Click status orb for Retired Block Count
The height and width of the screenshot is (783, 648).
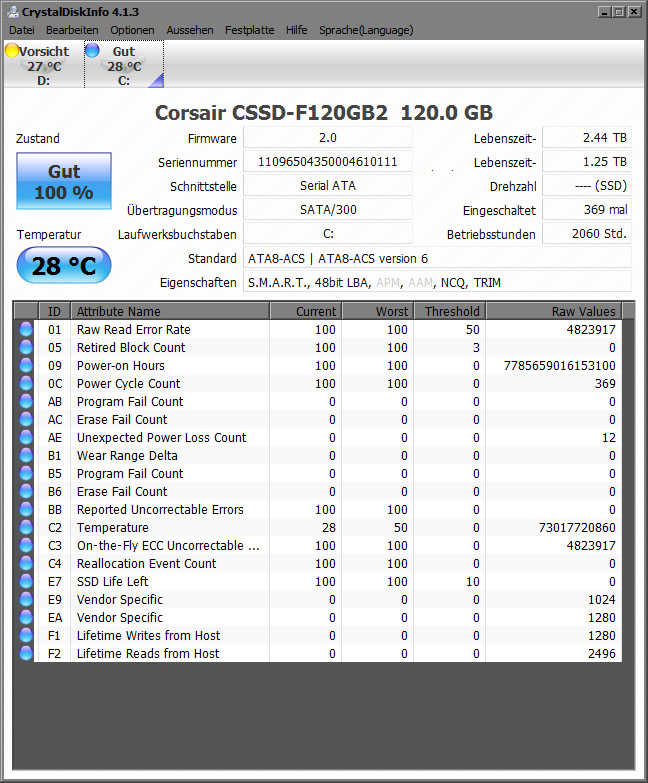click(x=26, y=348)
